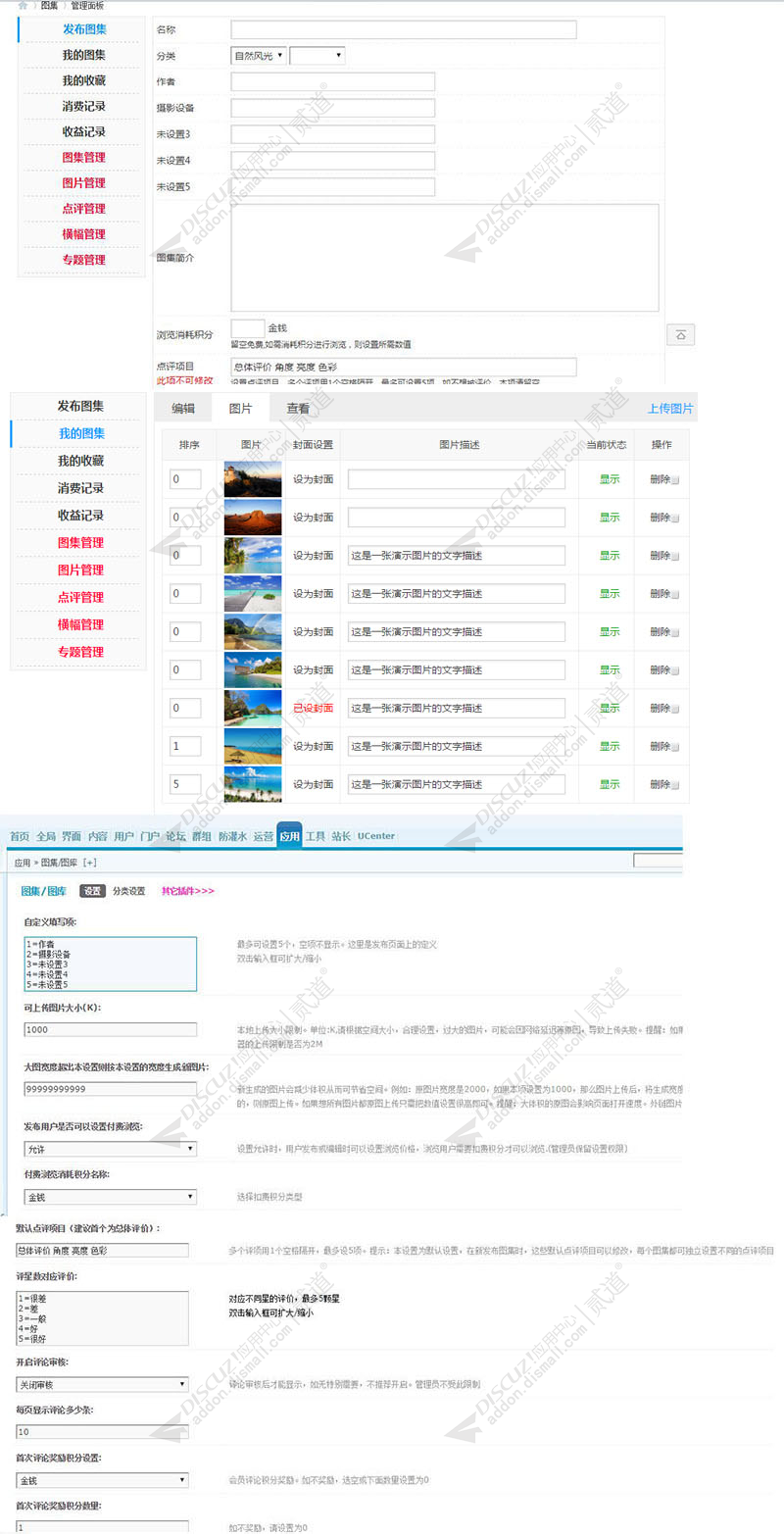
Task: Click the home icon in the breadcrumb
Action: tap(23, 6)
